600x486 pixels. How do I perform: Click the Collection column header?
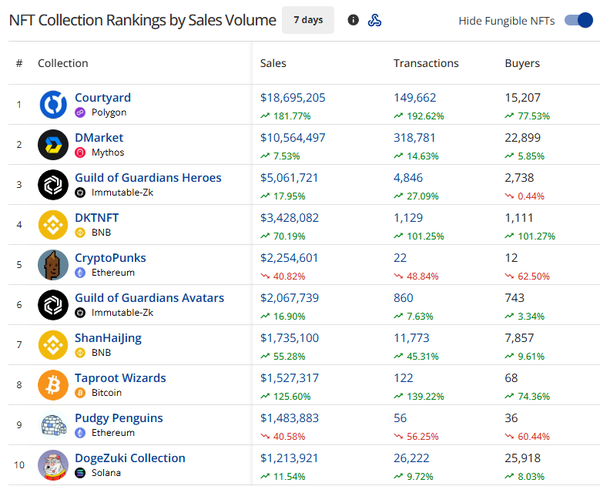point(63,63)
